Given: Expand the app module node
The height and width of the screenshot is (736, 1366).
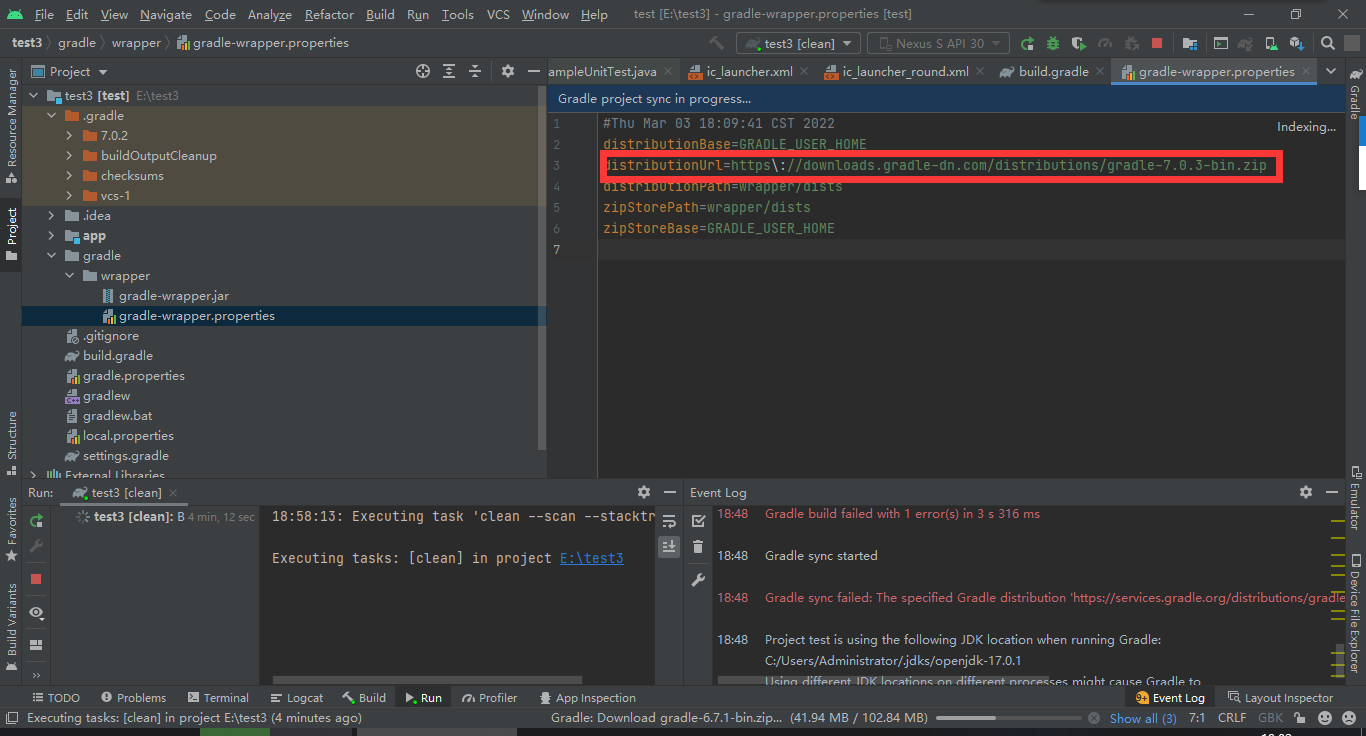Looking at the screenshot, I should click(52, 236).
